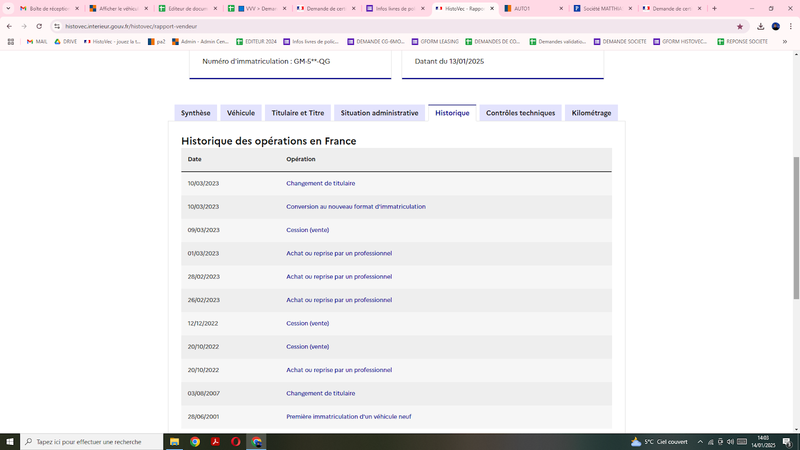Click 'Cession (vente)' dated 09/03/2023
This screenshot has width=800, height=450.
pos(308,230)
